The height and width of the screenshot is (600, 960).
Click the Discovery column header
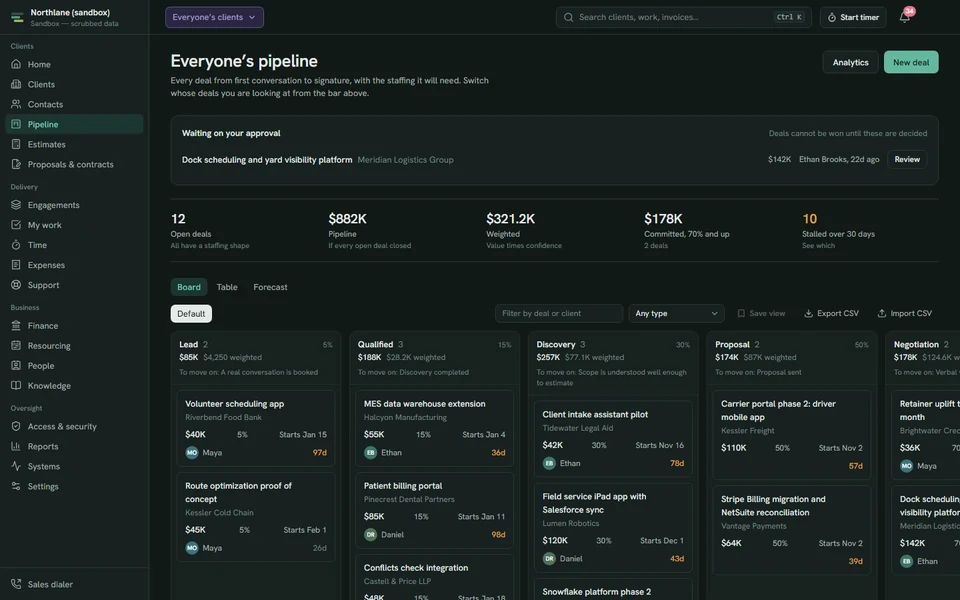613,363
